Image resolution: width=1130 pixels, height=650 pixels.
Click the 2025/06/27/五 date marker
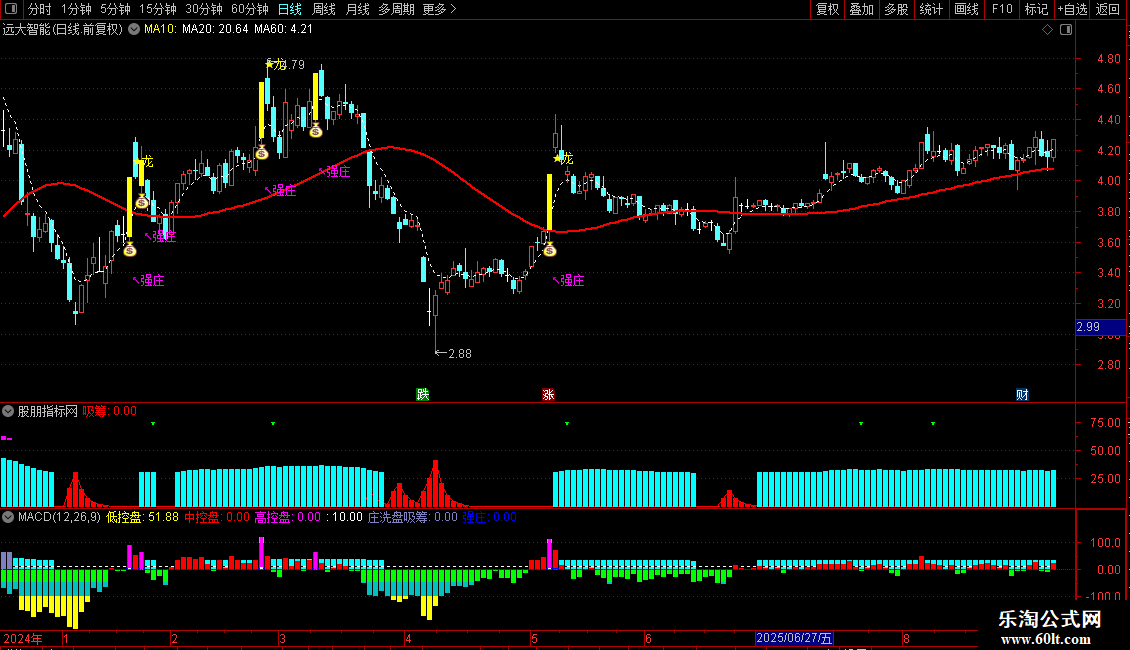[794, 638]
